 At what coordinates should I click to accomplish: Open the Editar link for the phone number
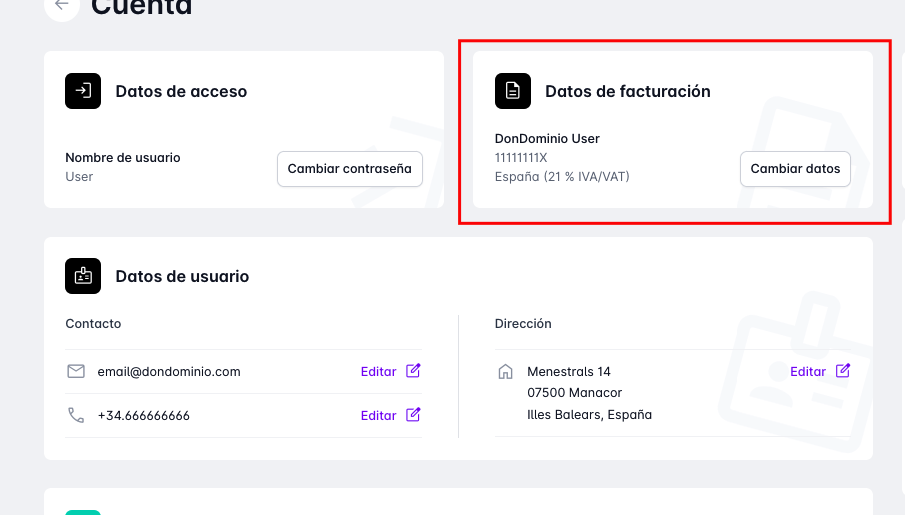click(x=378, y=415)
